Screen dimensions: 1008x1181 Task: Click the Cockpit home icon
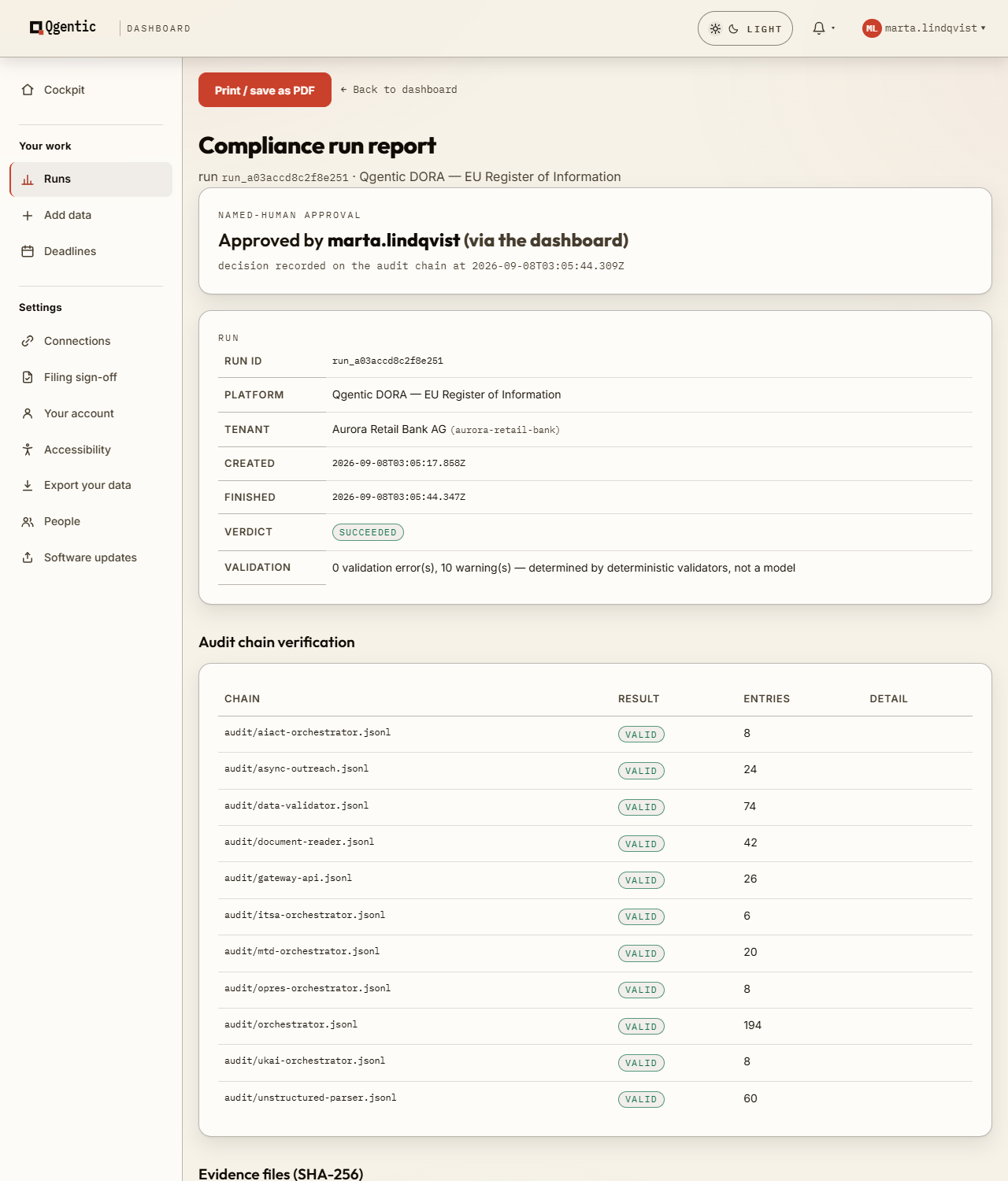click(x=28, y=90)
